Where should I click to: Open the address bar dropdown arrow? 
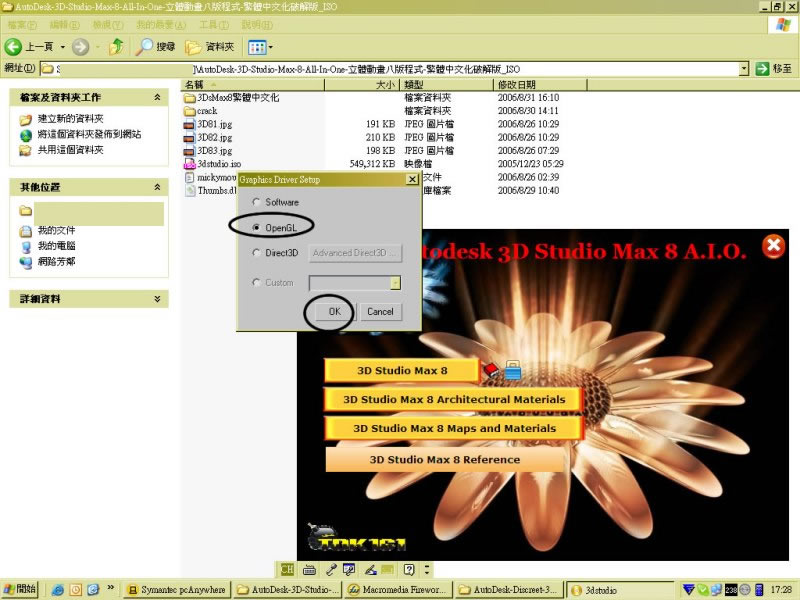click(x=744, y=68)
